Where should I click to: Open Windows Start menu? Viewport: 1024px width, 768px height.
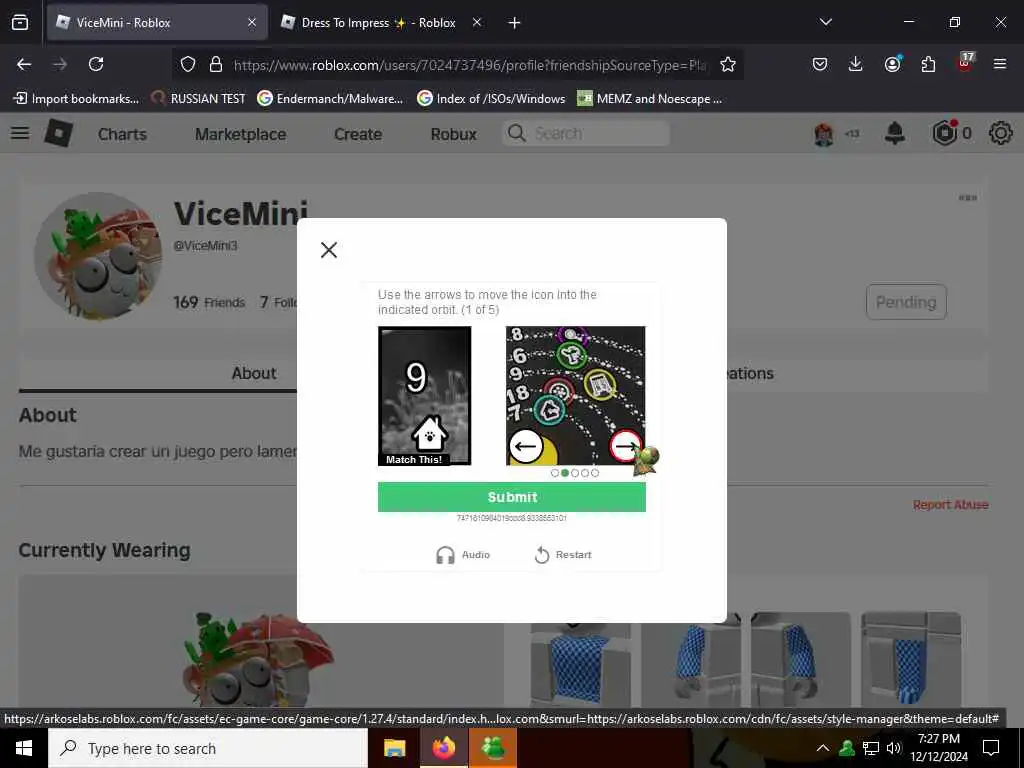point(24,748)
